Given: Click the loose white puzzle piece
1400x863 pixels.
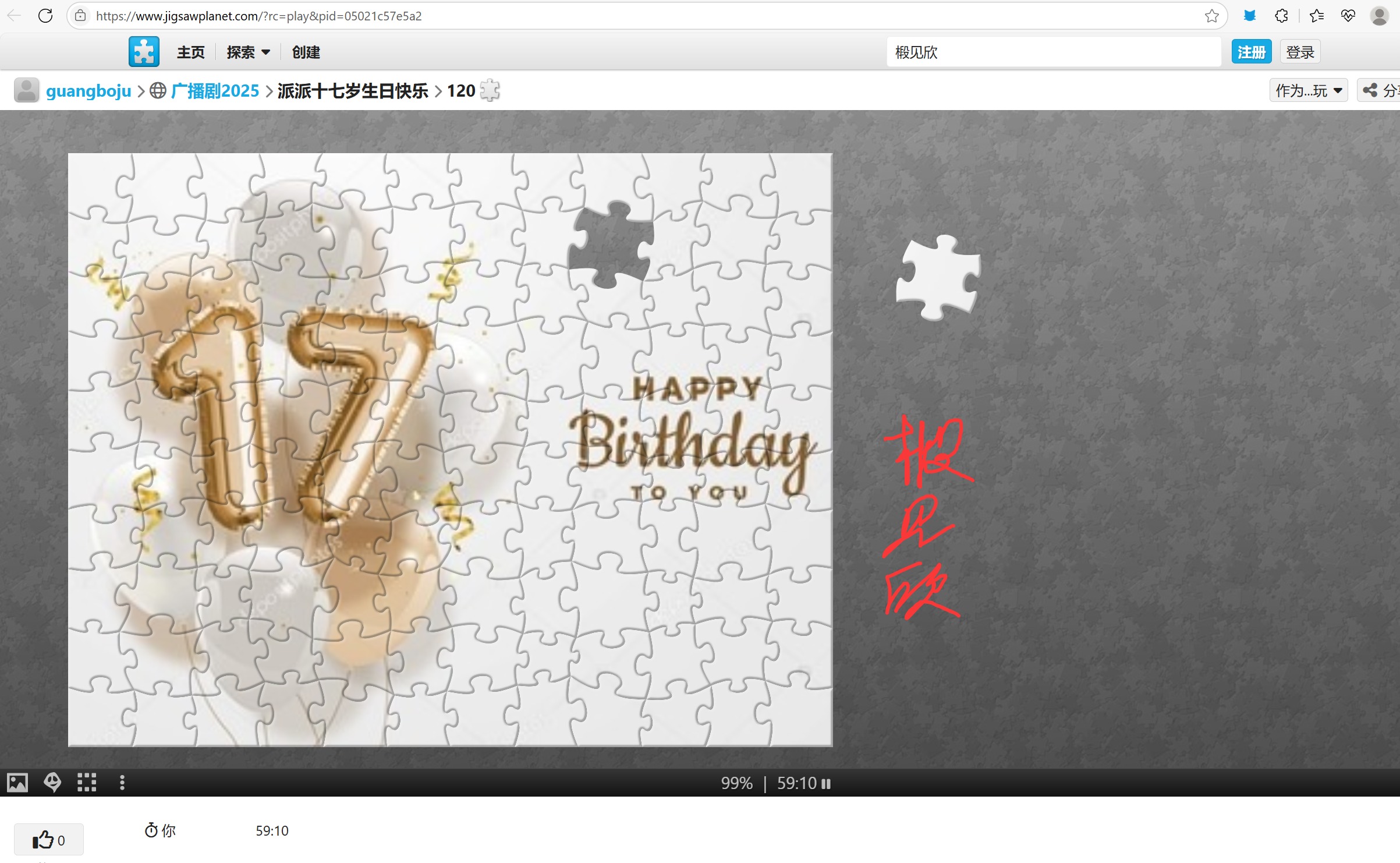Looking at the screenshot, I should (x=938, y=277).
